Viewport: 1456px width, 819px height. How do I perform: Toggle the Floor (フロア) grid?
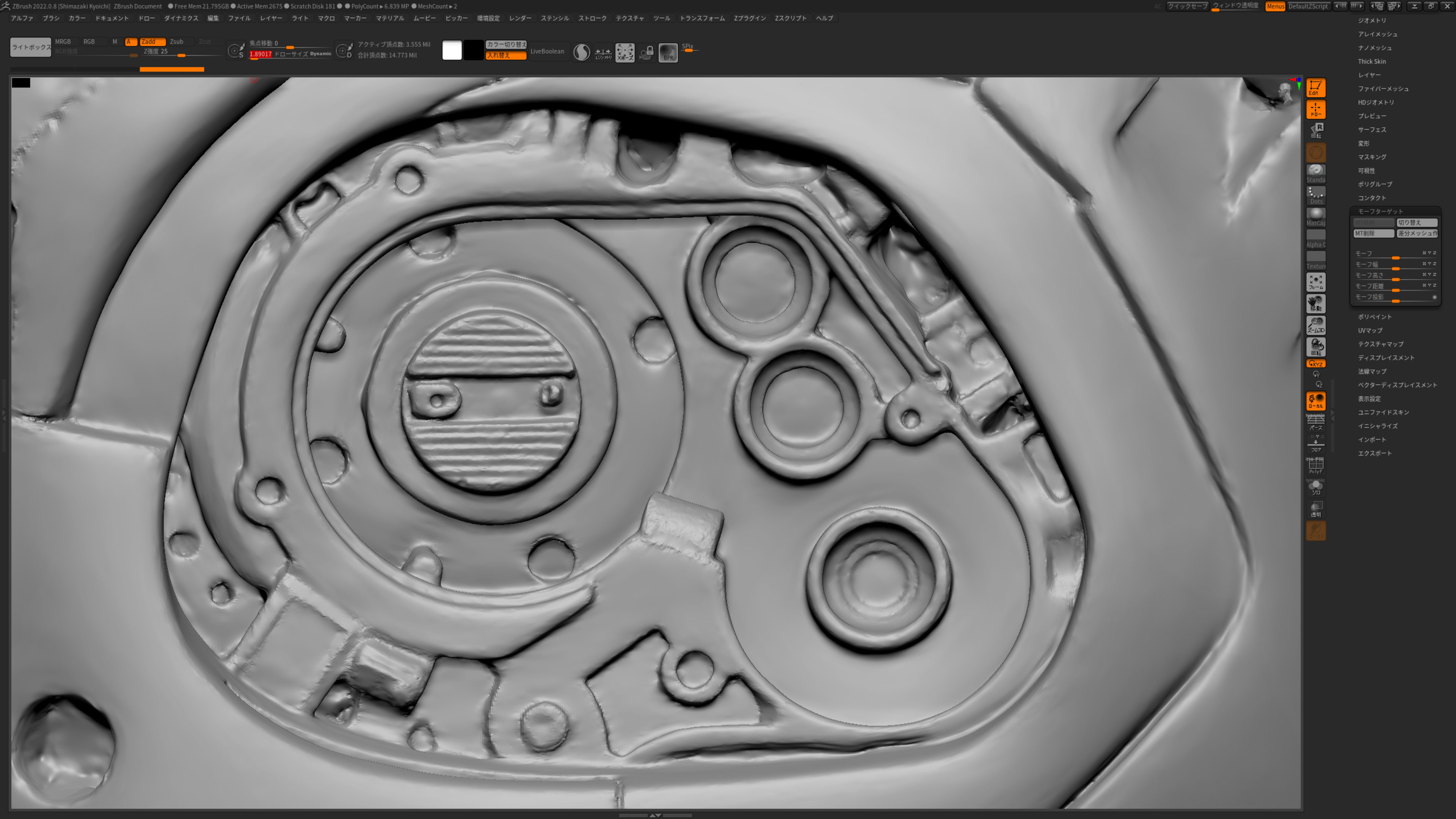tap(1315, 444)
